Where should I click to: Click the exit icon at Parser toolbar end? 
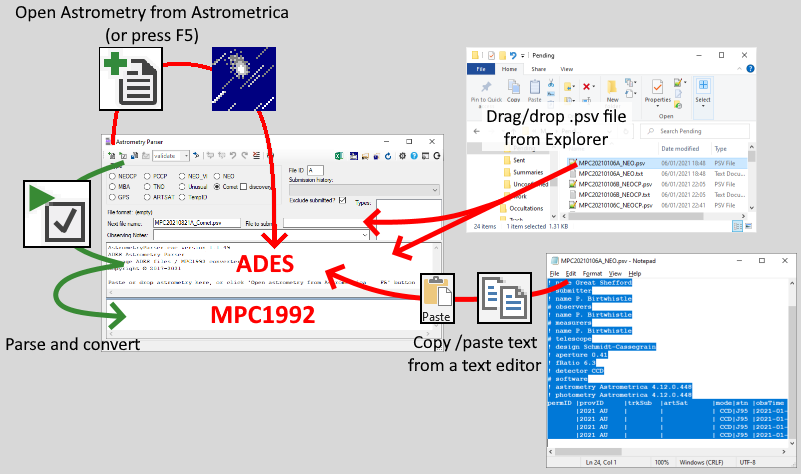(437, 156)
